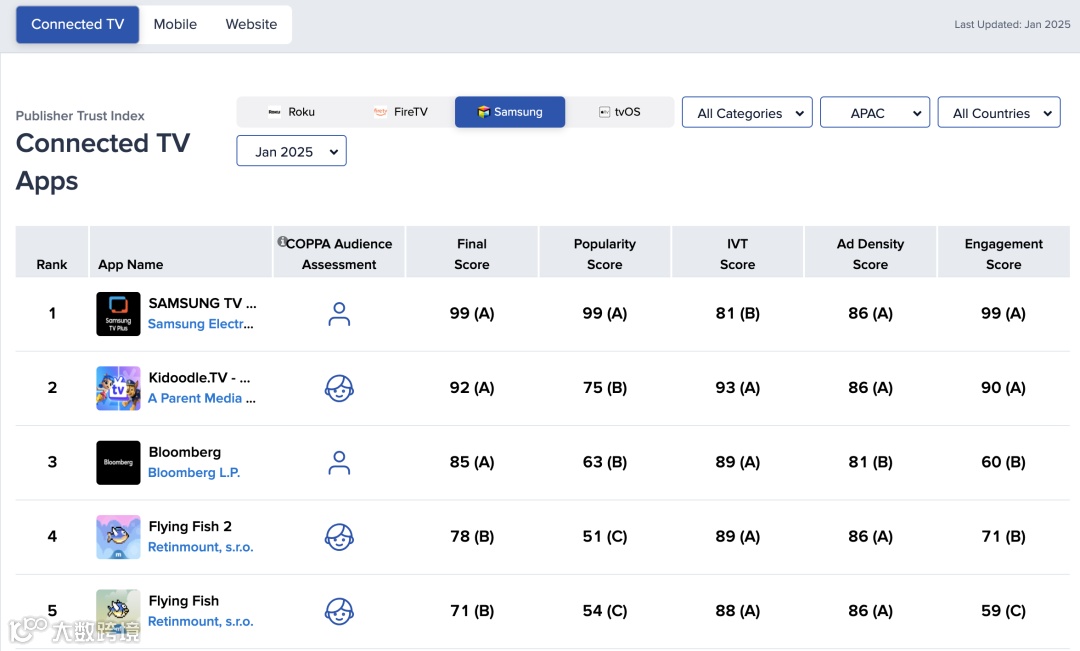The height and width of the screenshot is (651, 1080).
Task: Open the Jan 2025 date dropdown
Action: pos(291,152)
